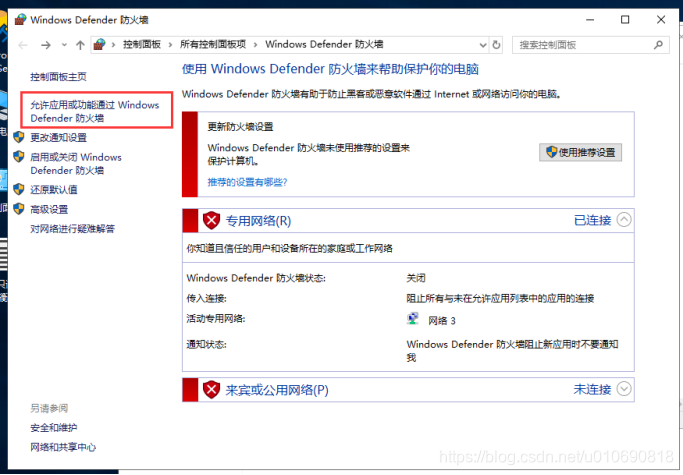Open 高级设置 link
Viewport: 683px width, 475px height.
49,210
